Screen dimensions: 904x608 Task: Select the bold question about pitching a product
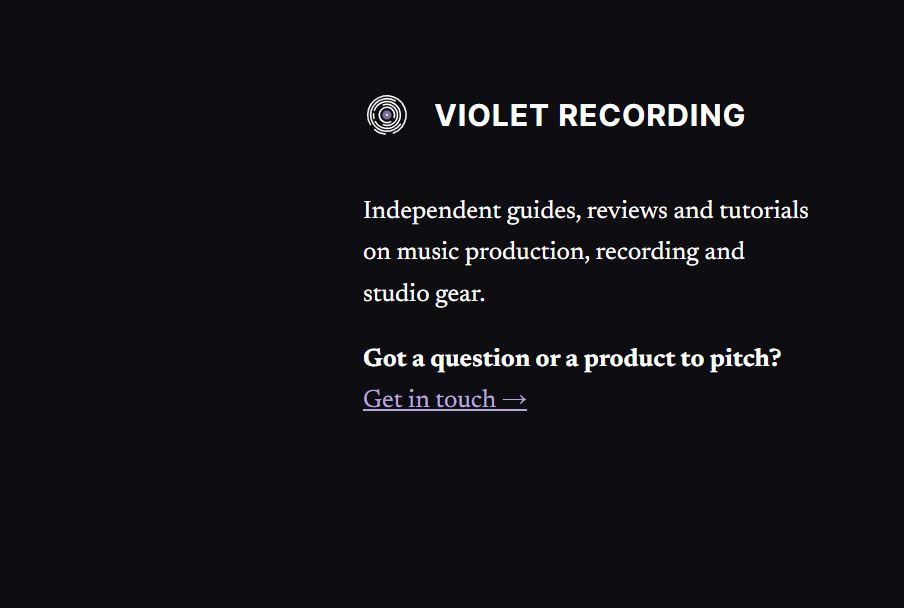click(x=572, y=358)
